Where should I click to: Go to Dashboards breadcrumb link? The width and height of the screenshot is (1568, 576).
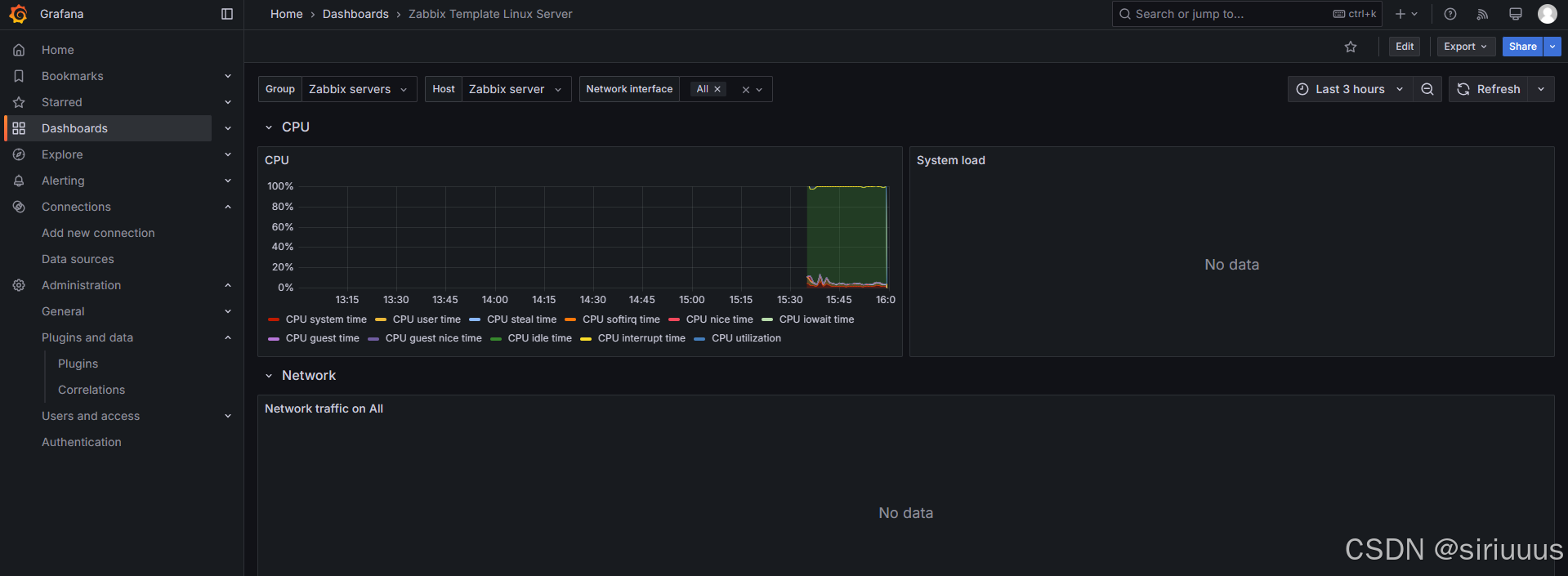355,14
